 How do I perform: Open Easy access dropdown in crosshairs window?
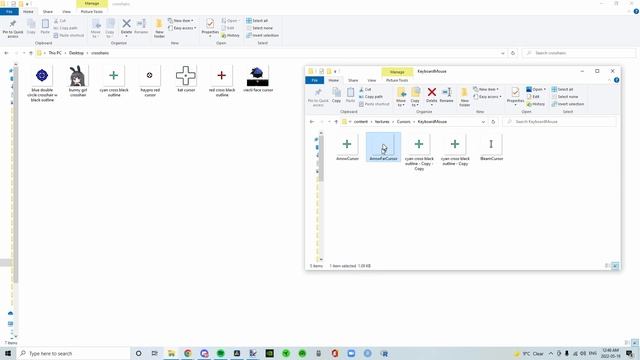coord(182,28)
